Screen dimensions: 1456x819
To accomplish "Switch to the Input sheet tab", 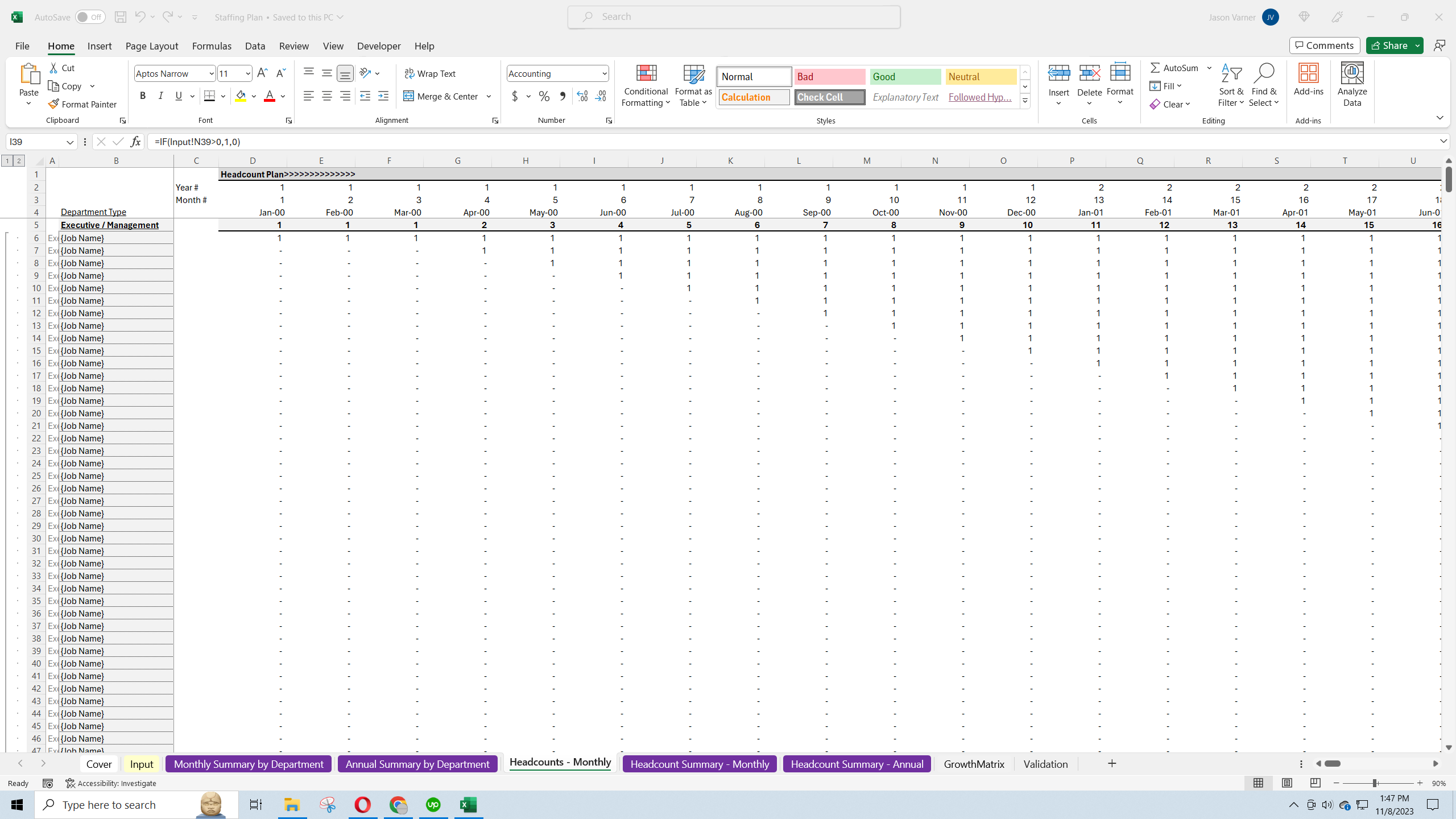I will [x=142, y=764].
